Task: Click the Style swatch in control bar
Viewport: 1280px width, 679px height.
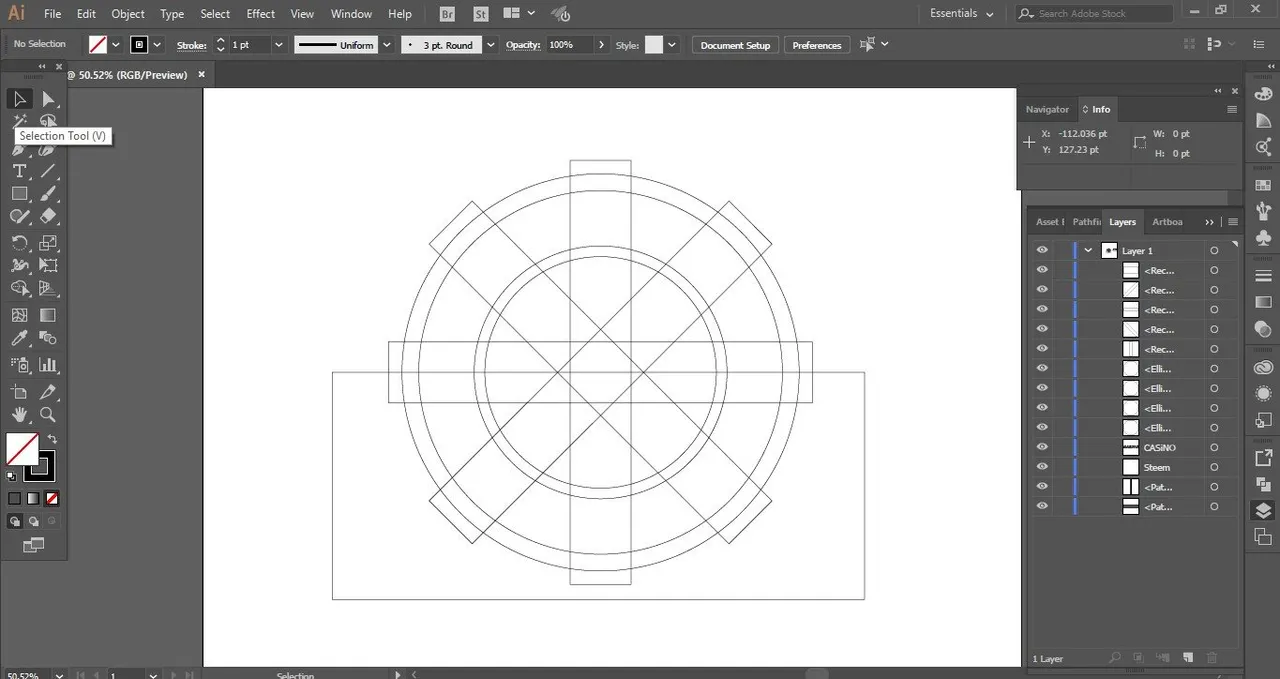Action: [654, 45]
